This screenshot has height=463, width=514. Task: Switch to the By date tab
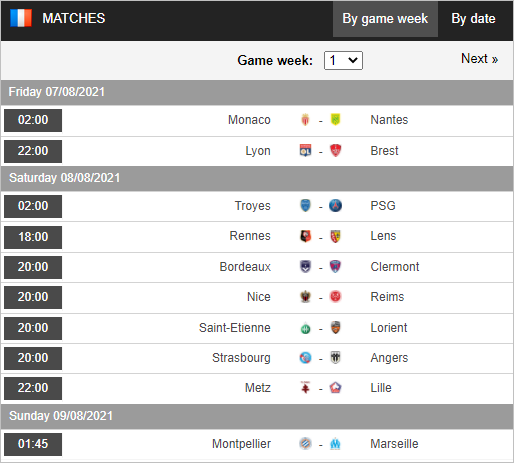pos(473,19)
